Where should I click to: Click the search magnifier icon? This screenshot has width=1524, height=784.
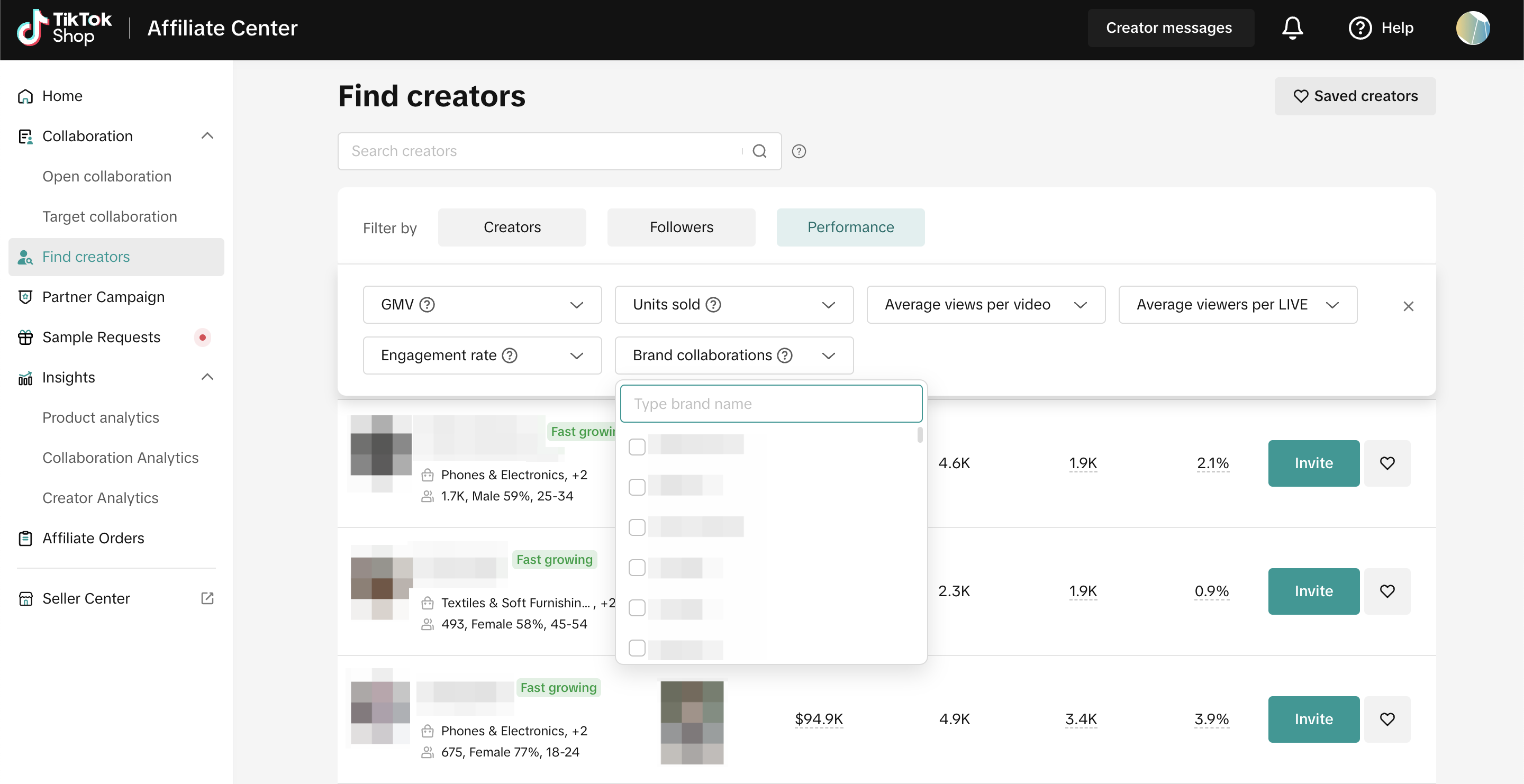point(759,151)
